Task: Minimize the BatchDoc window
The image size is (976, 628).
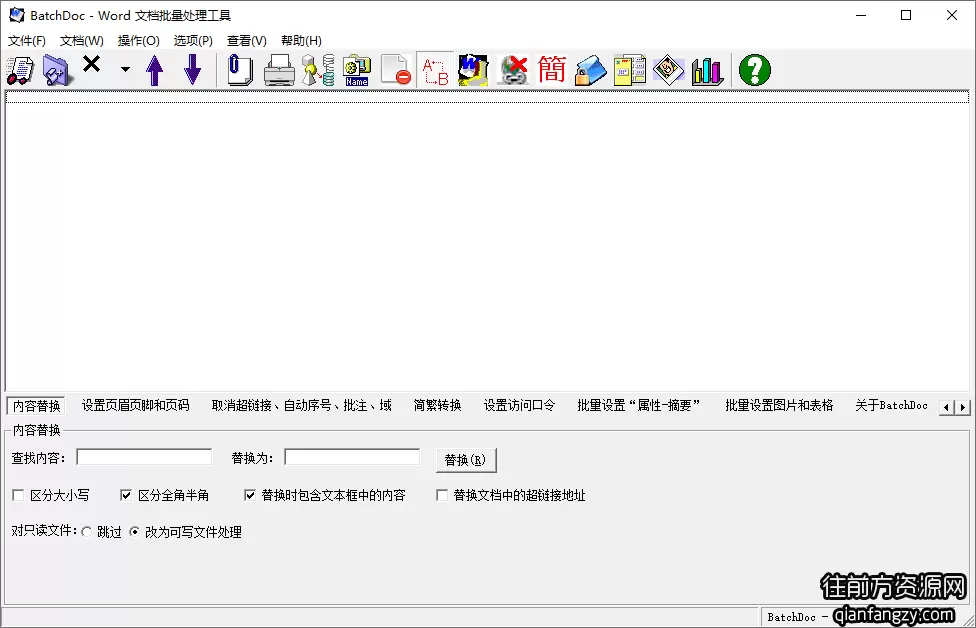Action: pyautogui.click(x=861, y=16)
